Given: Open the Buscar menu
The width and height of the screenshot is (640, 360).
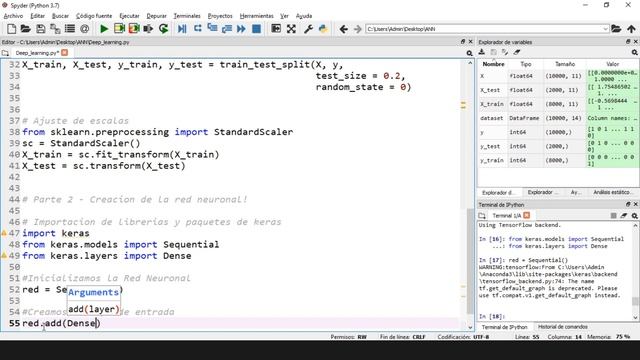Looking at the screenshot, I should 60,16.
